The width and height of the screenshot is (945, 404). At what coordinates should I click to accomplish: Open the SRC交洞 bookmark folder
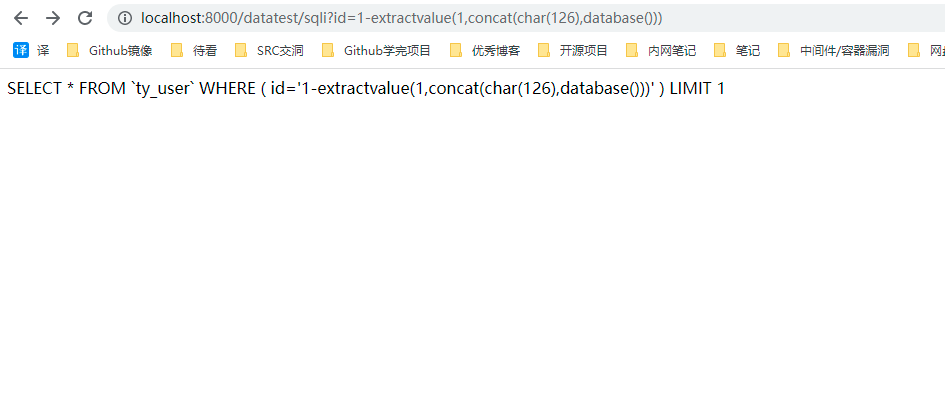coord(269,51)
